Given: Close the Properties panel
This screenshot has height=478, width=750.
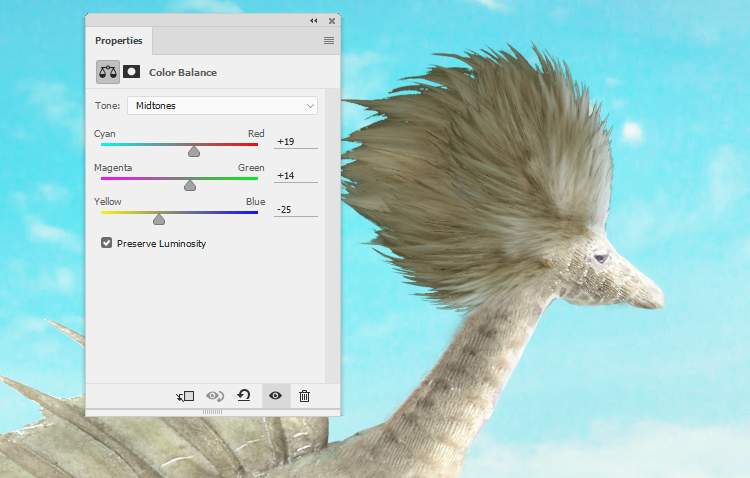Looking at the screenshot, I should (x=329, y=20).
